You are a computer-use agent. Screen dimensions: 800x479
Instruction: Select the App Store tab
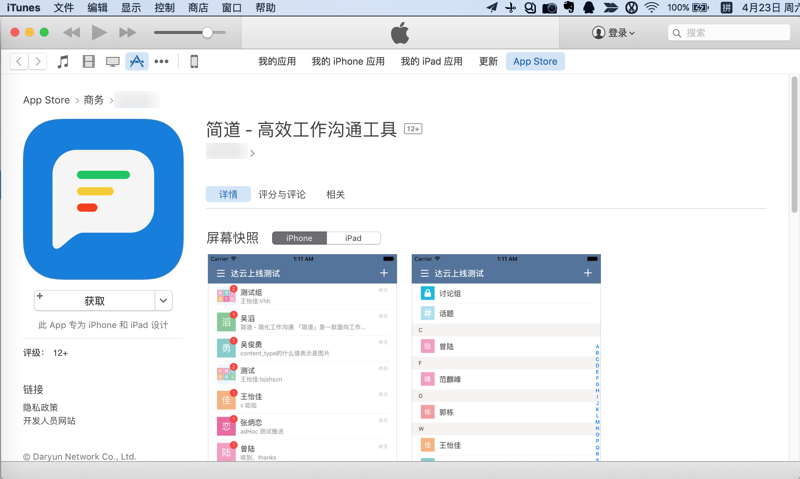coord(535,62)
